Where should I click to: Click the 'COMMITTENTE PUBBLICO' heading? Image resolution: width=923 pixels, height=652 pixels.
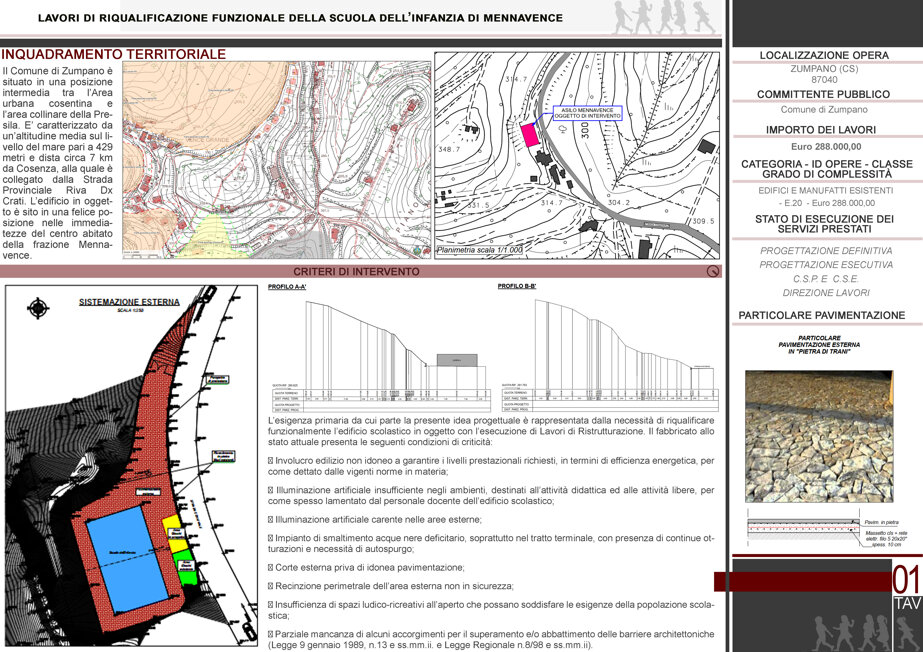point(824,94)
